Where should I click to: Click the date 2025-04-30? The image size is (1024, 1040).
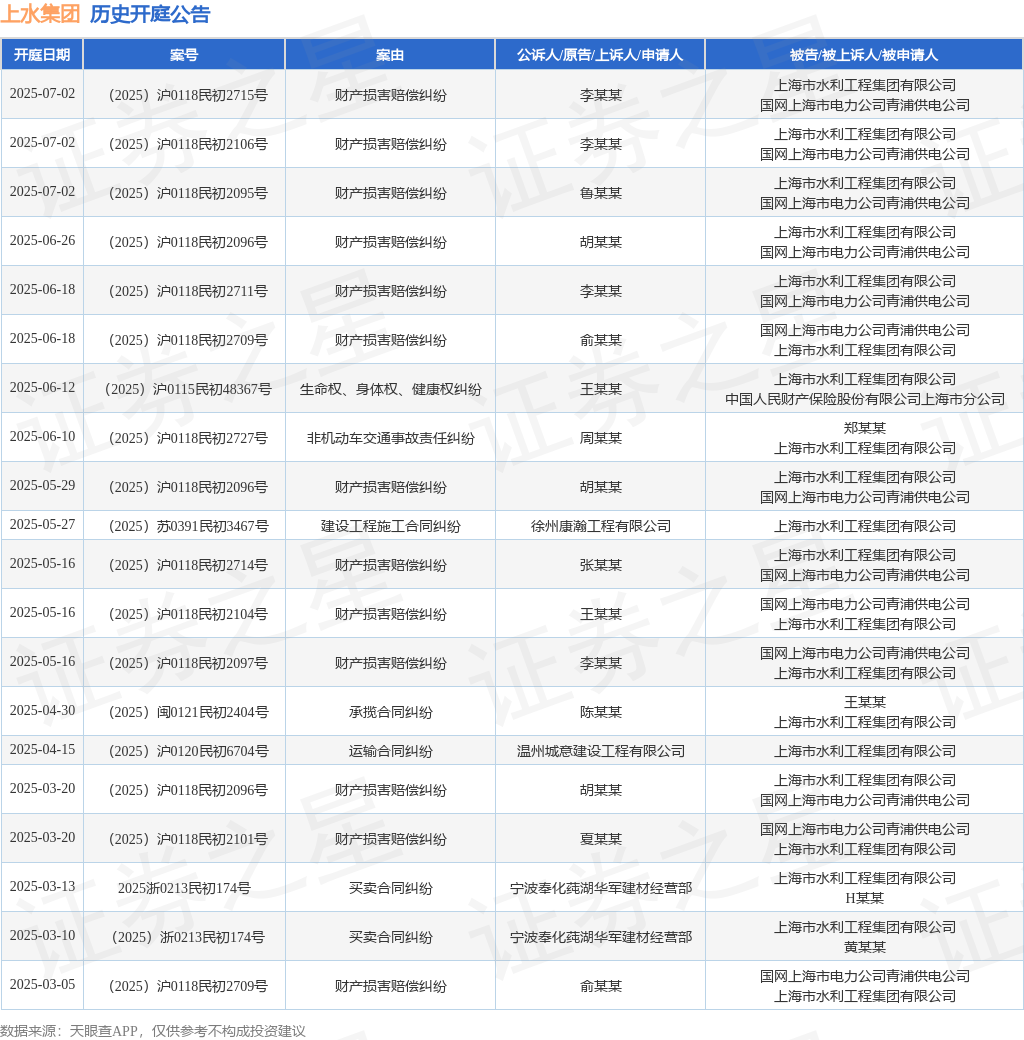point(42,710)
